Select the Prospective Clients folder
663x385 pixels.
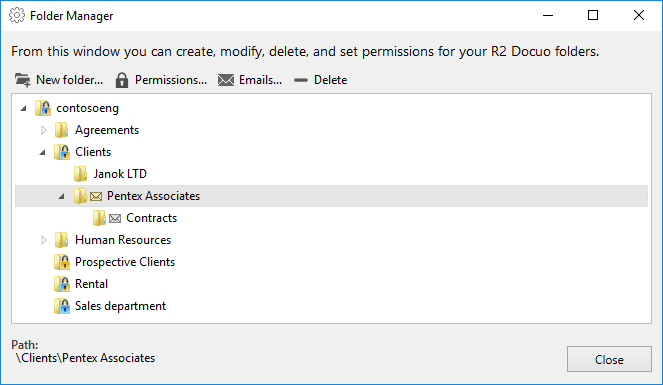point(125,262)
